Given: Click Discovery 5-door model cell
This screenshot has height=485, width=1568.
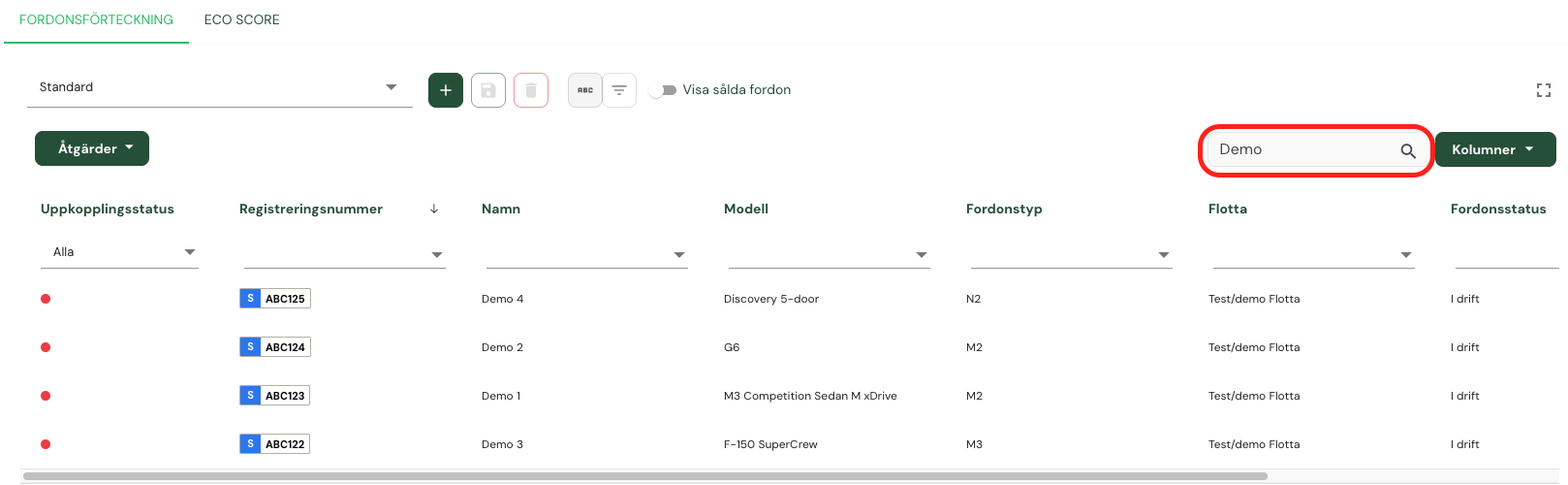Looking at the screenshot, I should coord(771,299).
